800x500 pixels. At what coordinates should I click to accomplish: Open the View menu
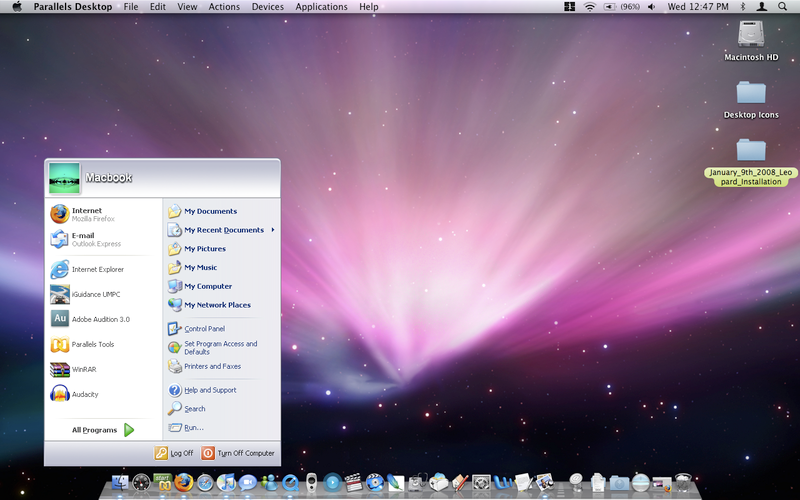pyautogui.click(x=187, y=7)
